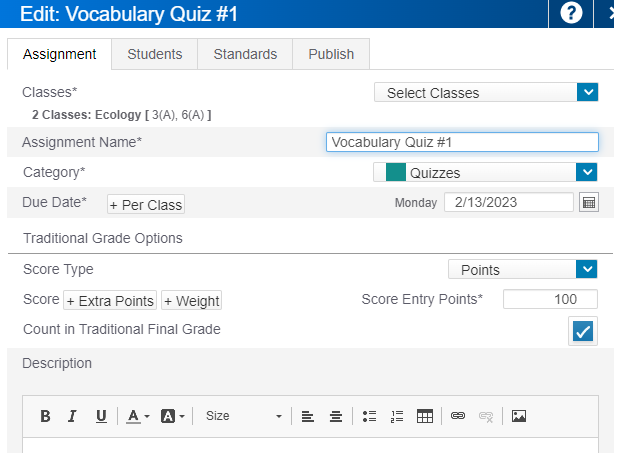Viewport: 623px width, 465px height.
Task: Expand the Select Classes dropdown
Action: [x=587, y=93]
